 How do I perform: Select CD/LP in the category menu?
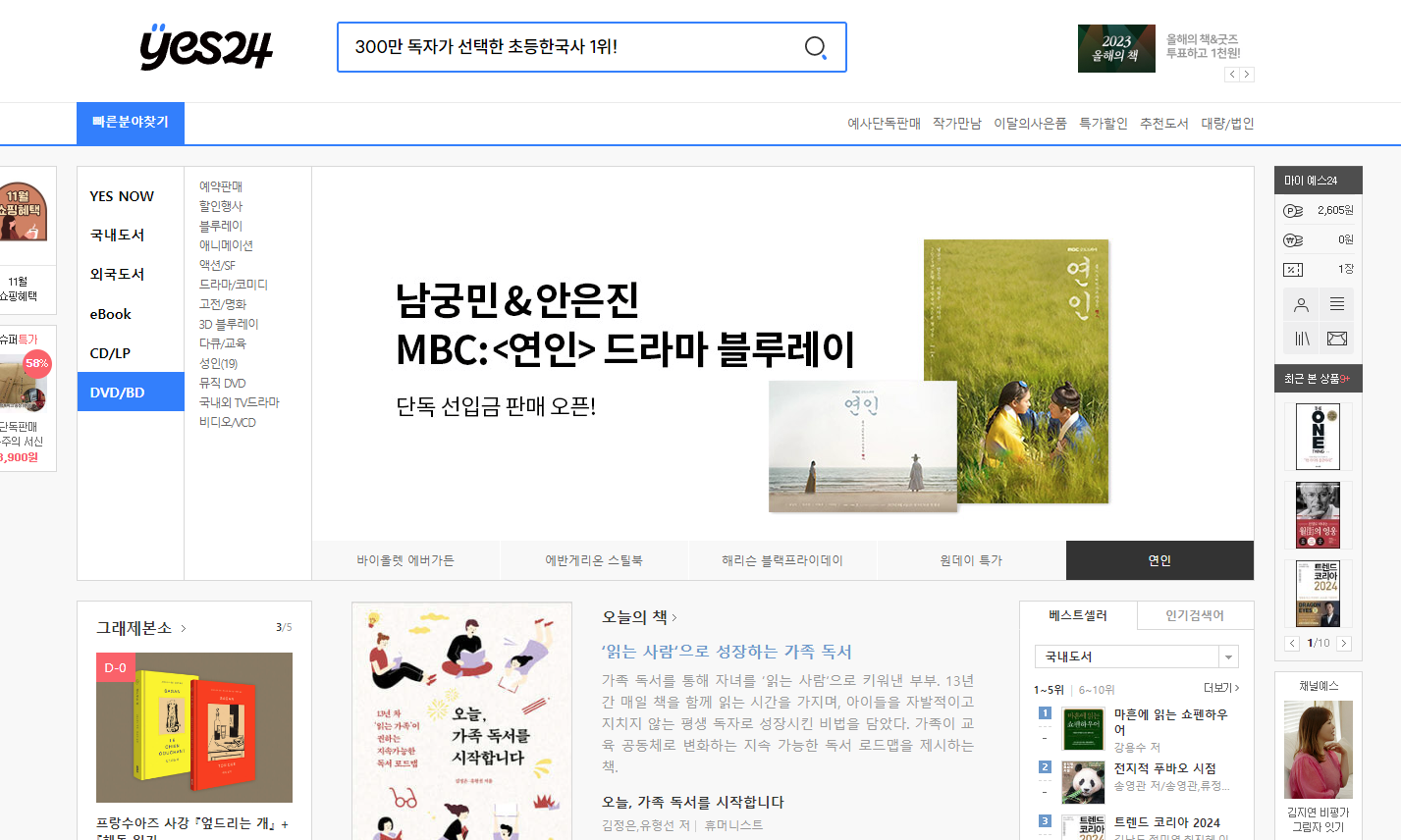110,353
